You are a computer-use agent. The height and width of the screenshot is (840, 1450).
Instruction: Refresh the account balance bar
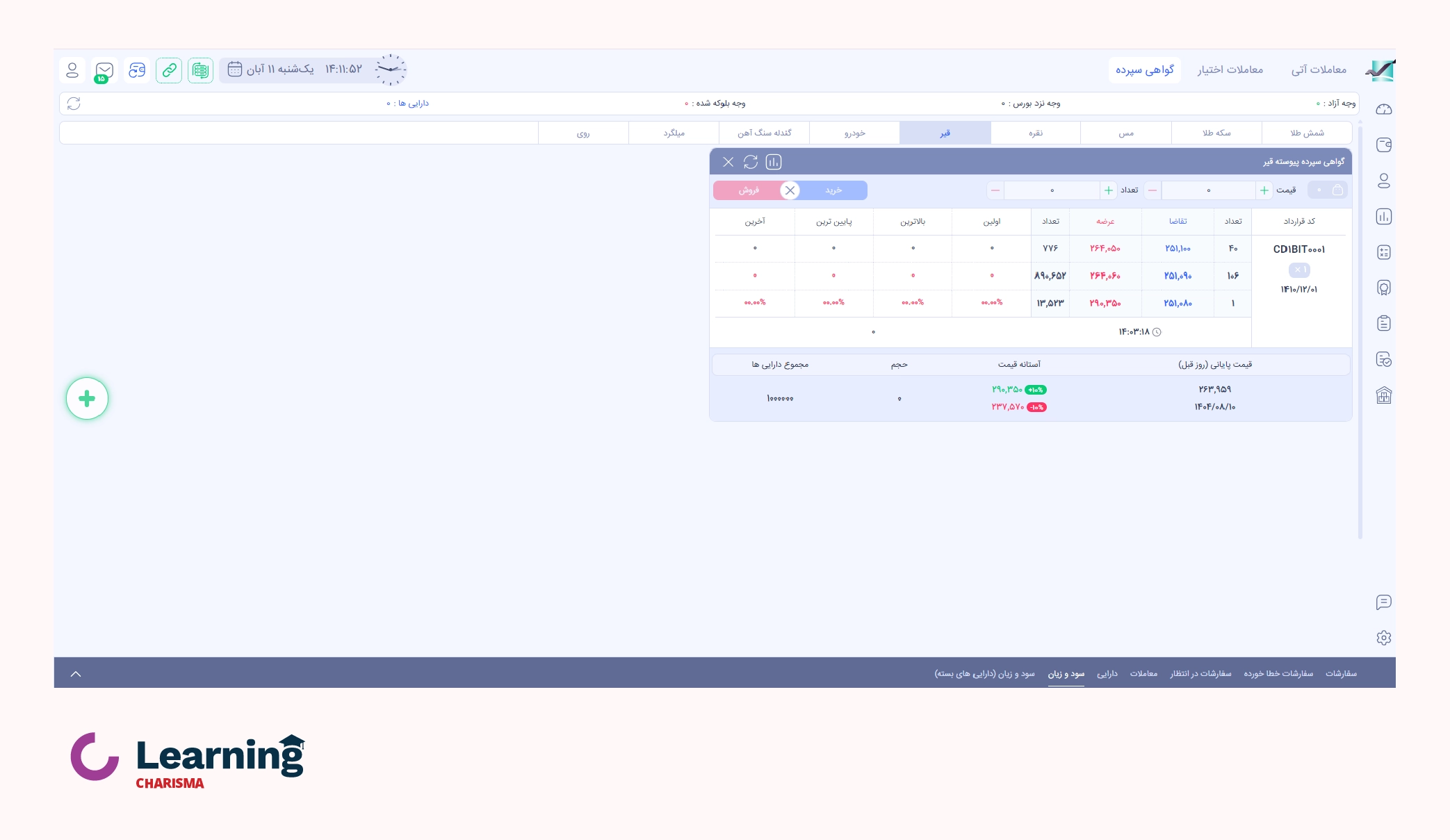[74, 104]
